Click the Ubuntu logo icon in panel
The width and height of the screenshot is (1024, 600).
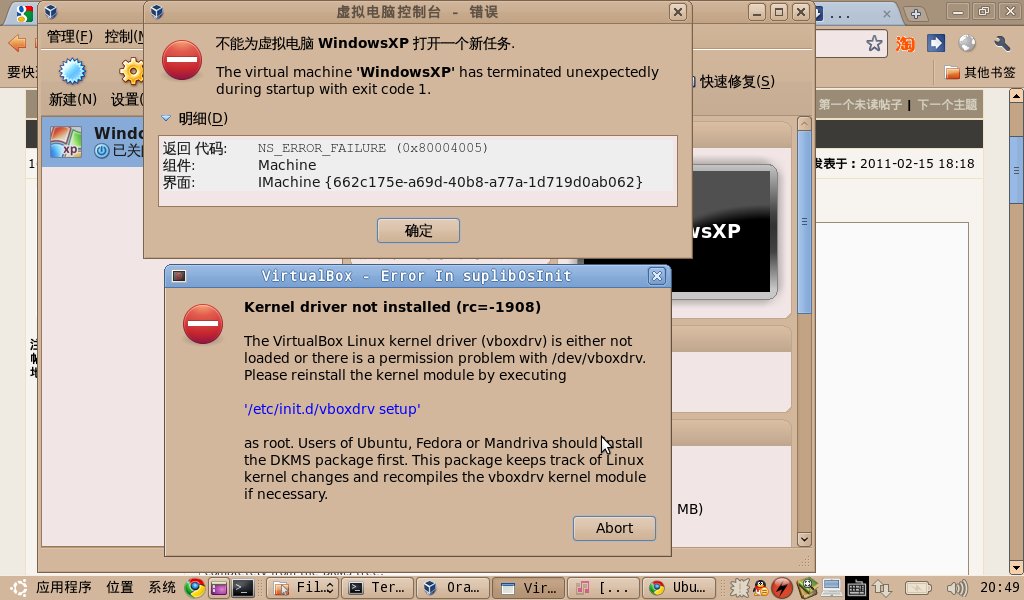click(x=18, y=588)
